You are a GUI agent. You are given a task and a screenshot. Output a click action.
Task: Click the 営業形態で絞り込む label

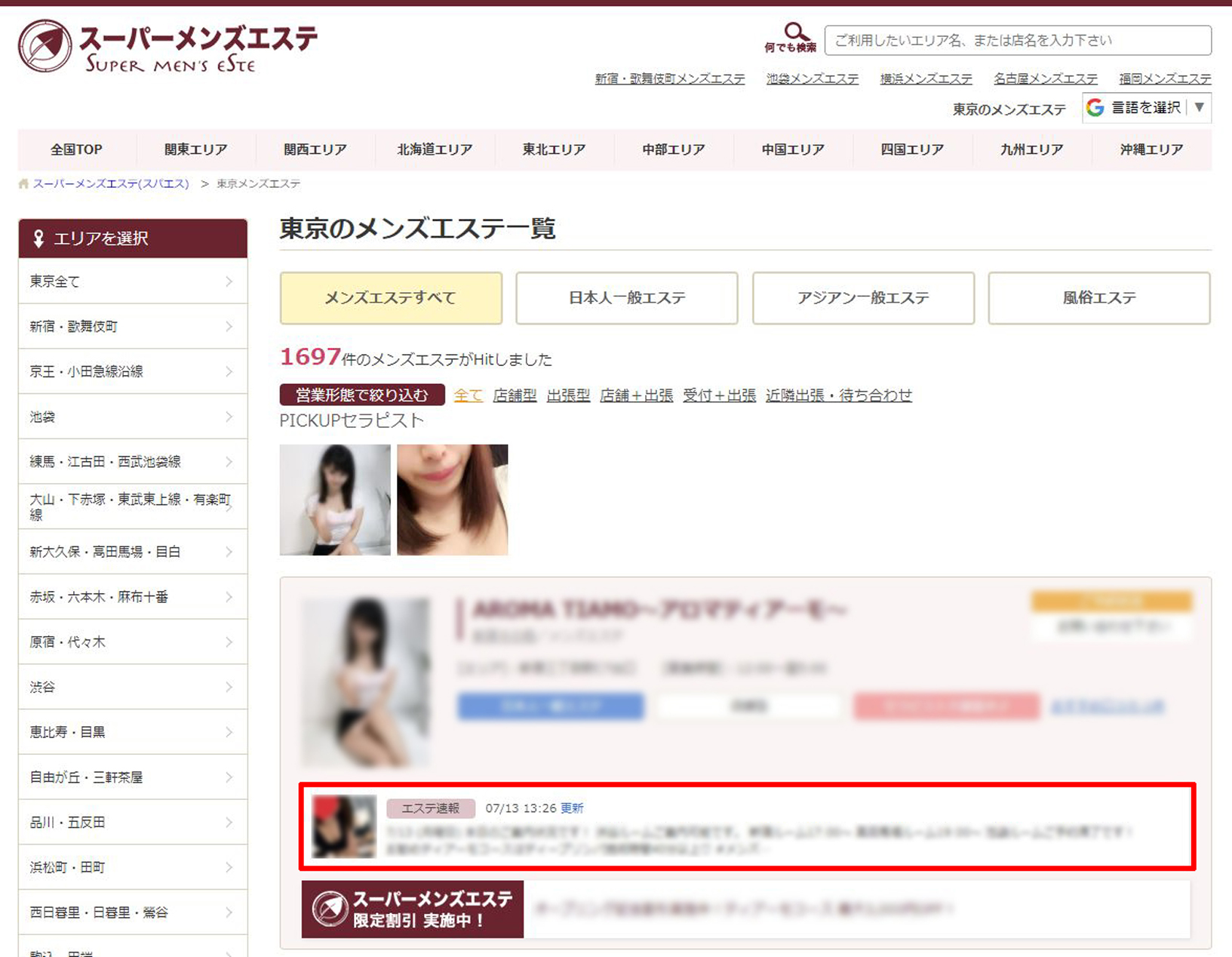(x=362, y=395)
